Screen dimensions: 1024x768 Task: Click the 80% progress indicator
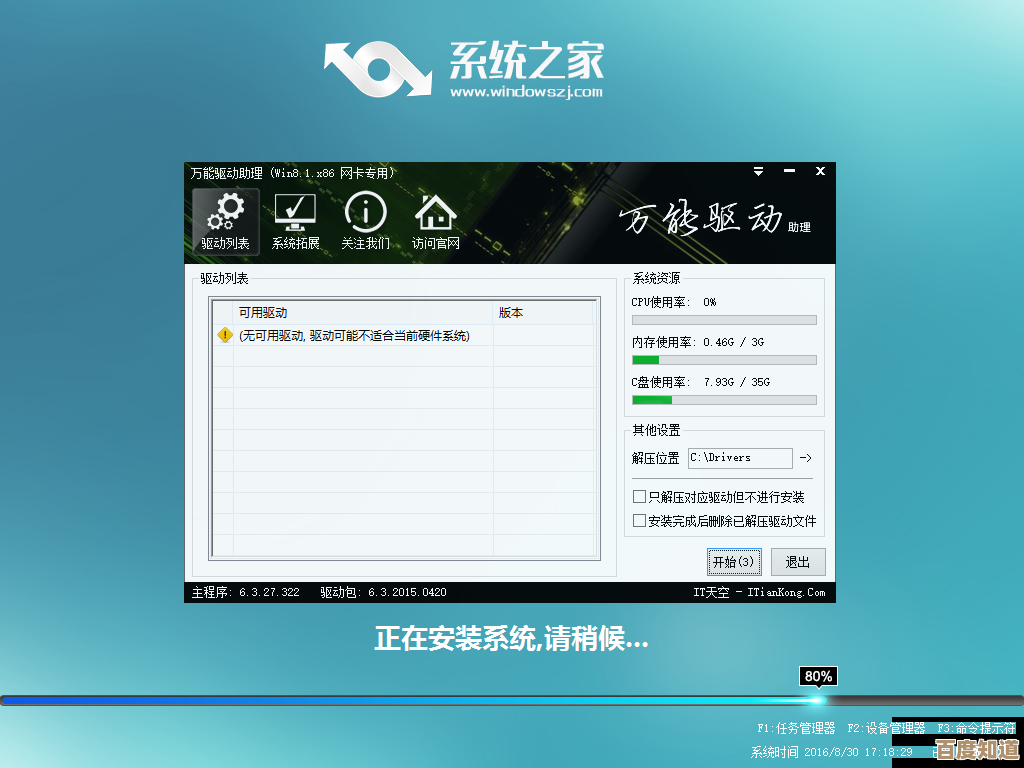(819, 677)
